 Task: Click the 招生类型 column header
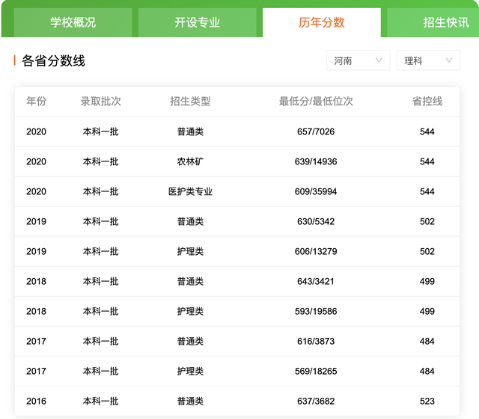coord(190,101)
